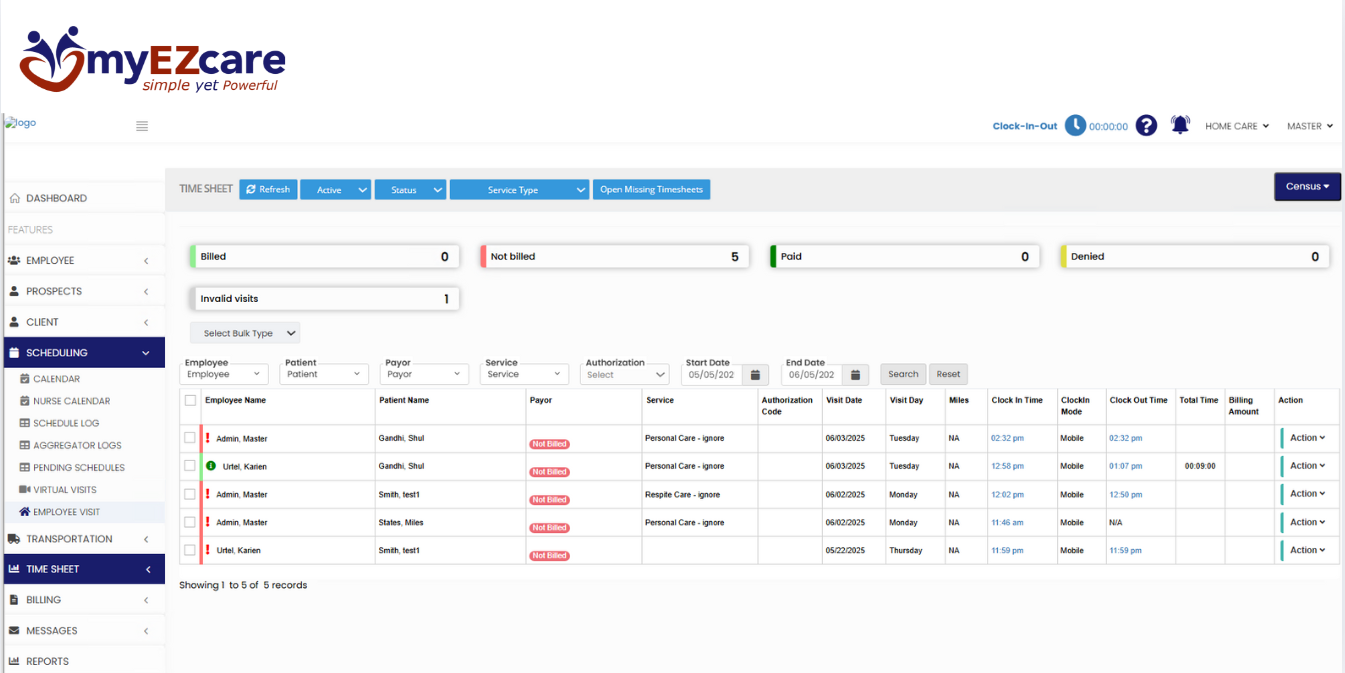Viewport: 1345px width, 673px height.
Task: Open notifications bell icon
Action: click(1180, 125)
